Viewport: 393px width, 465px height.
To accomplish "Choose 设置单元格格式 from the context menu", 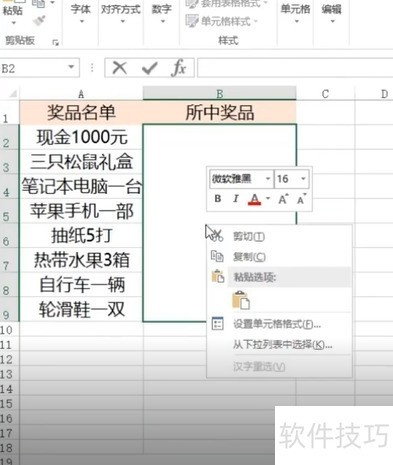I will [277, 324].
